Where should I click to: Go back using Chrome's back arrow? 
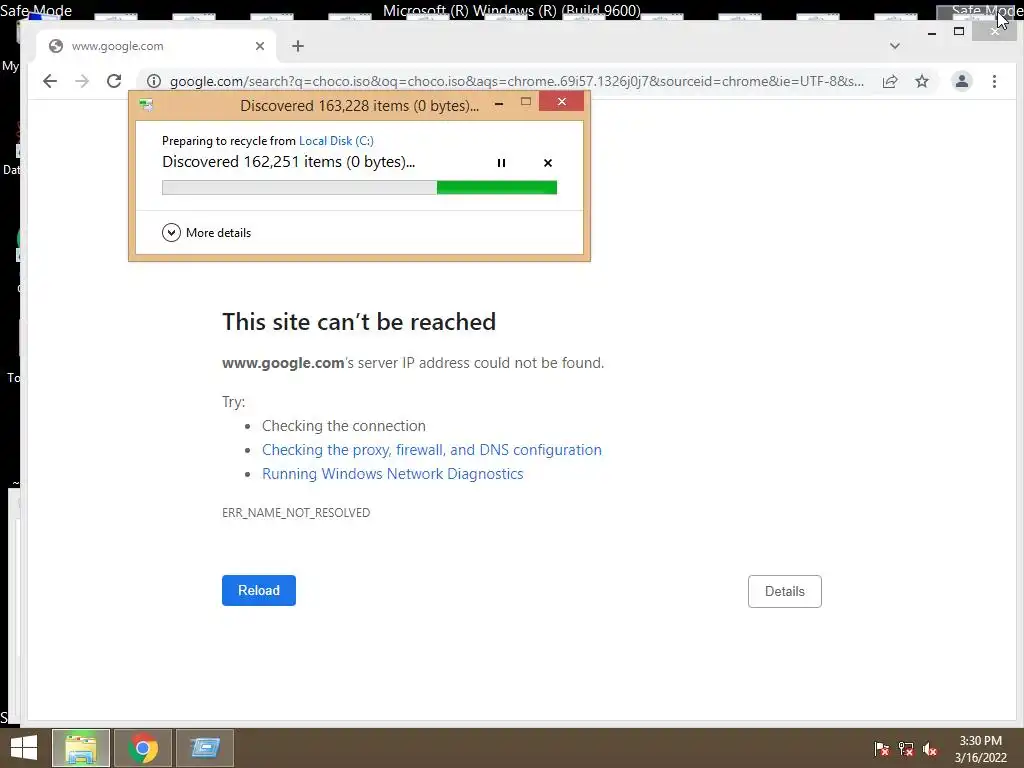(50, 81)
